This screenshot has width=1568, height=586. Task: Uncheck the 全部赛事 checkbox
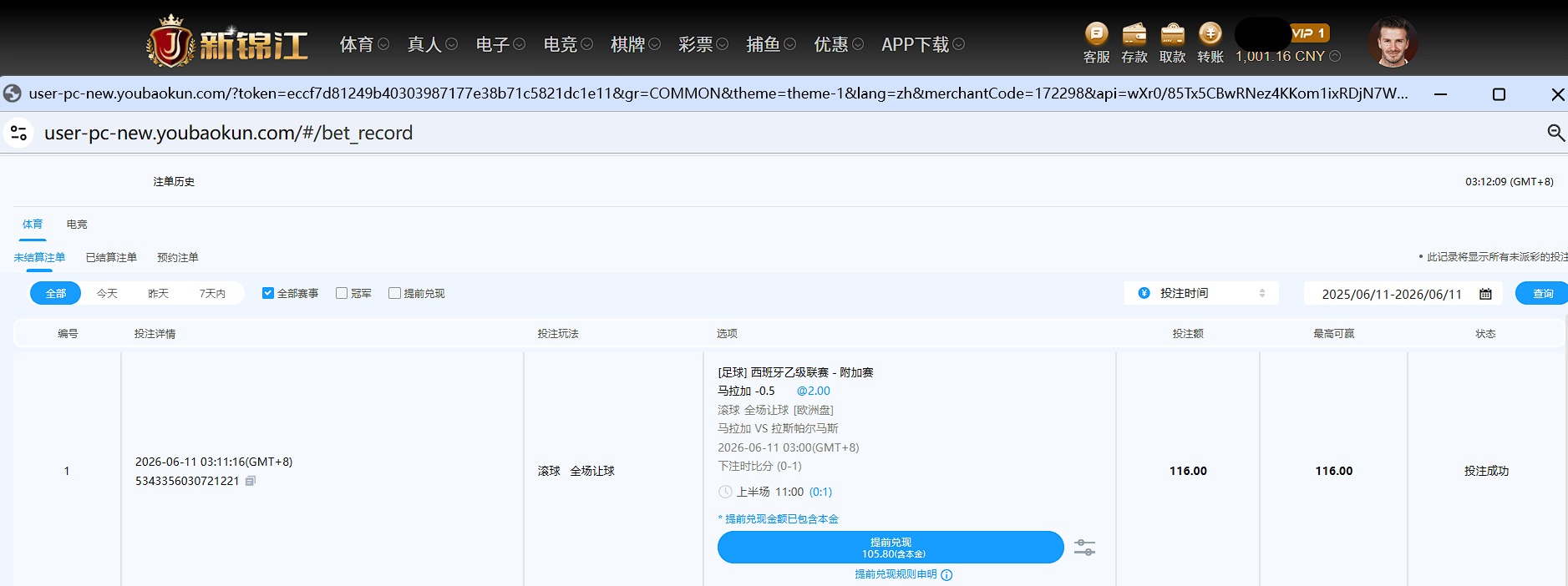click(268, 293)
